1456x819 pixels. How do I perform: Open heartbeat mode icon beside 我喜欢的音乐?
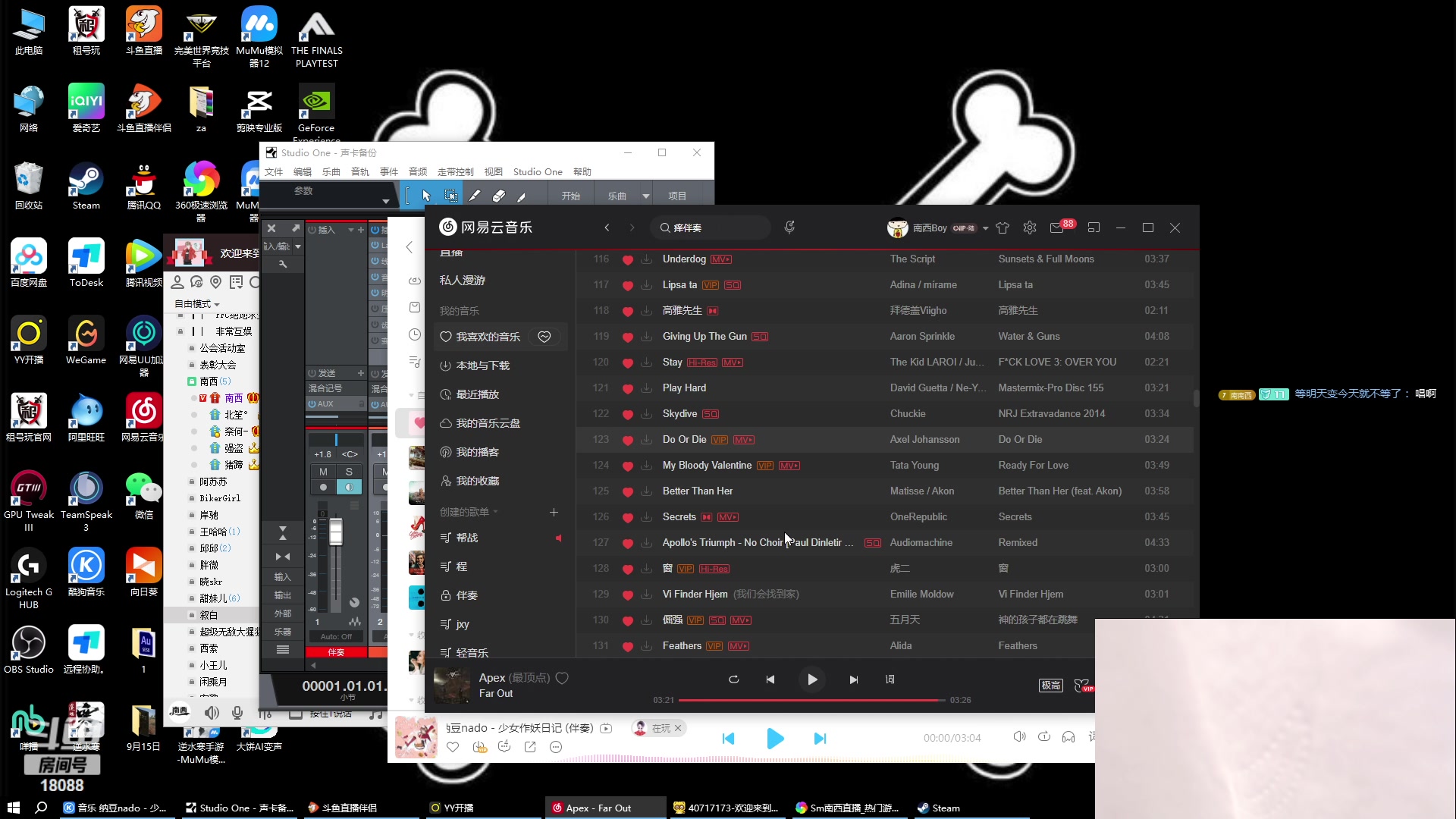[544, 337]
